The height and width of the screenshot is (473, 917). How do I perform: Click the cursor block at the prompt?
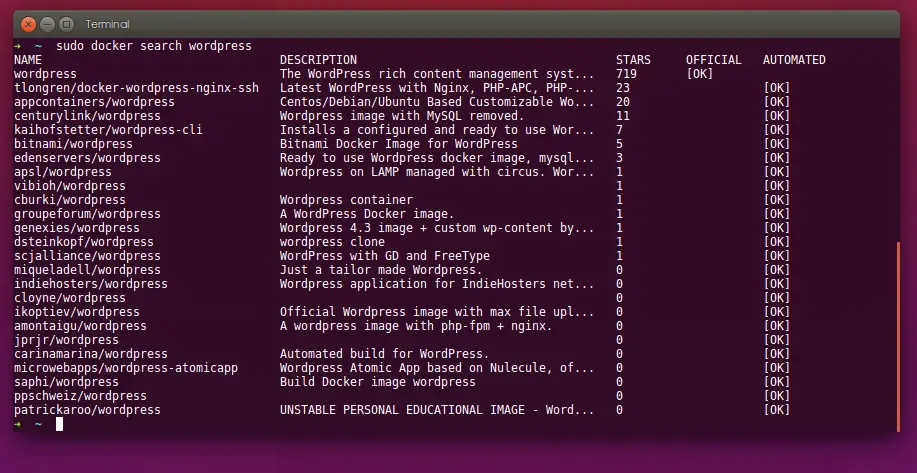(60, 424)
